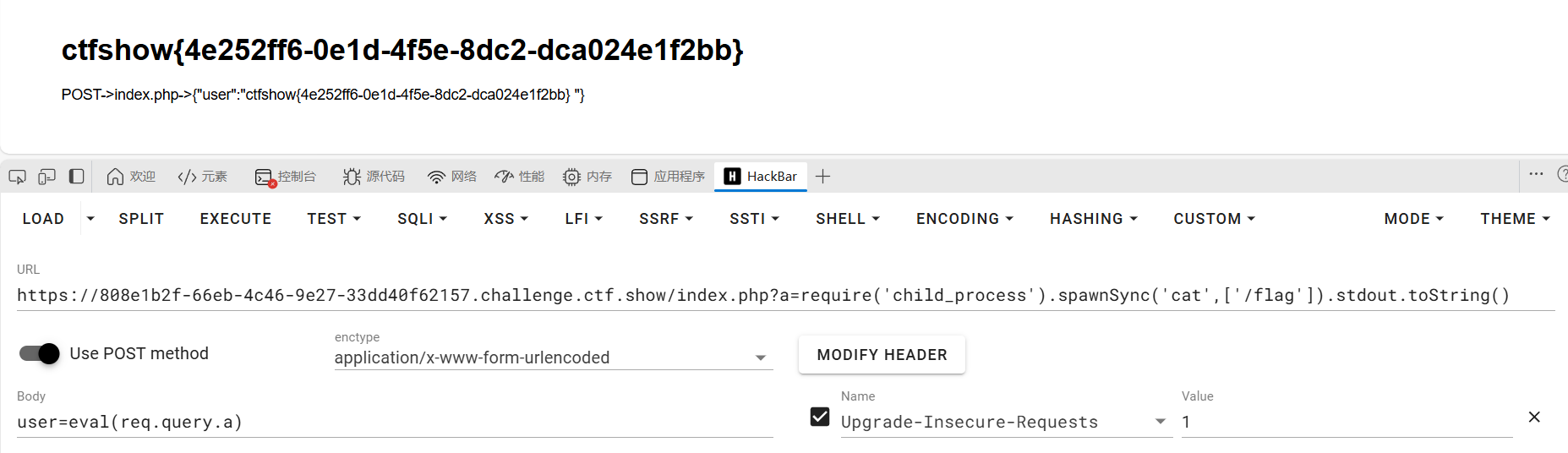
Task: Open the SQLI dropdown menu
Action: pos(422,219)
